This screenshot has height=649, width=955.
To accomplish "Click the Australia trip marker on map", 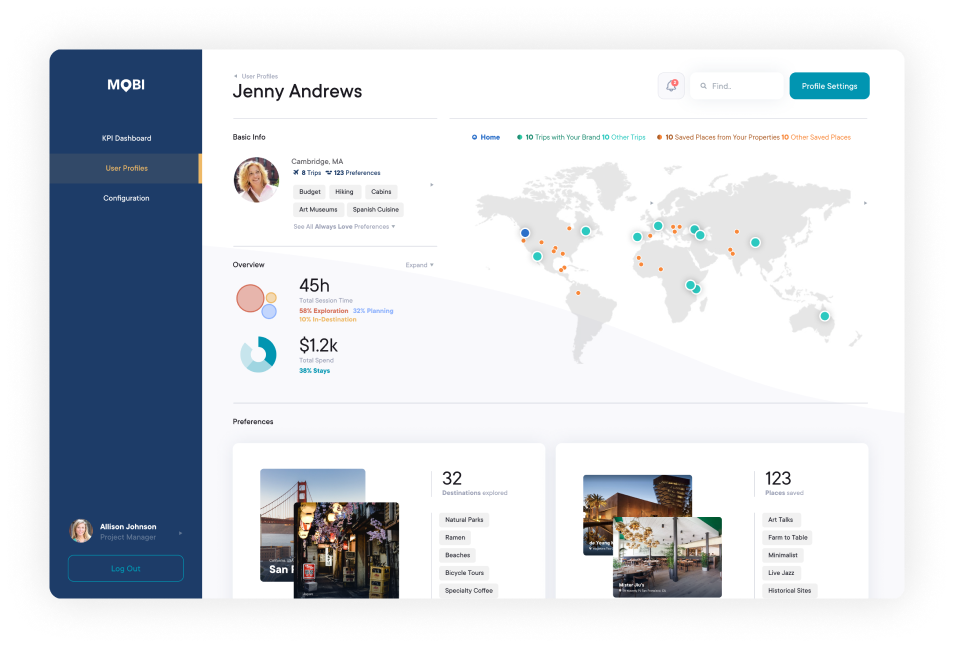I will pyautogui.click(x=825, y=316).
